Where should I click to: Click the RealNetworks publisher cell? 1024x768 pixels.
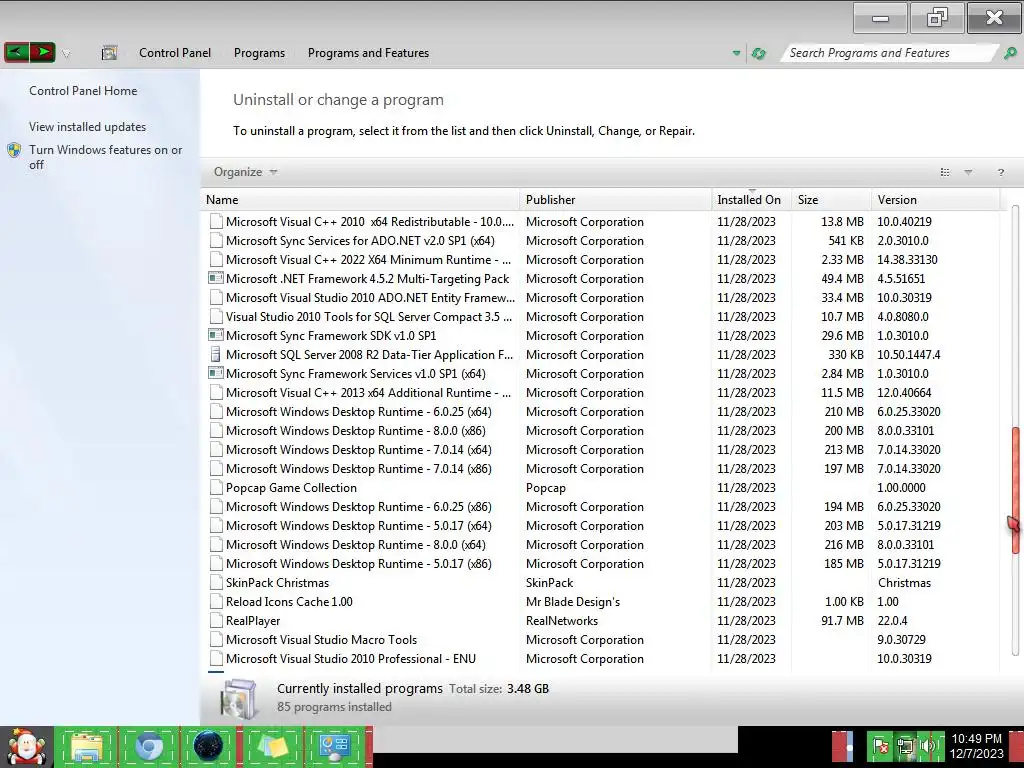tap(562, 620)
